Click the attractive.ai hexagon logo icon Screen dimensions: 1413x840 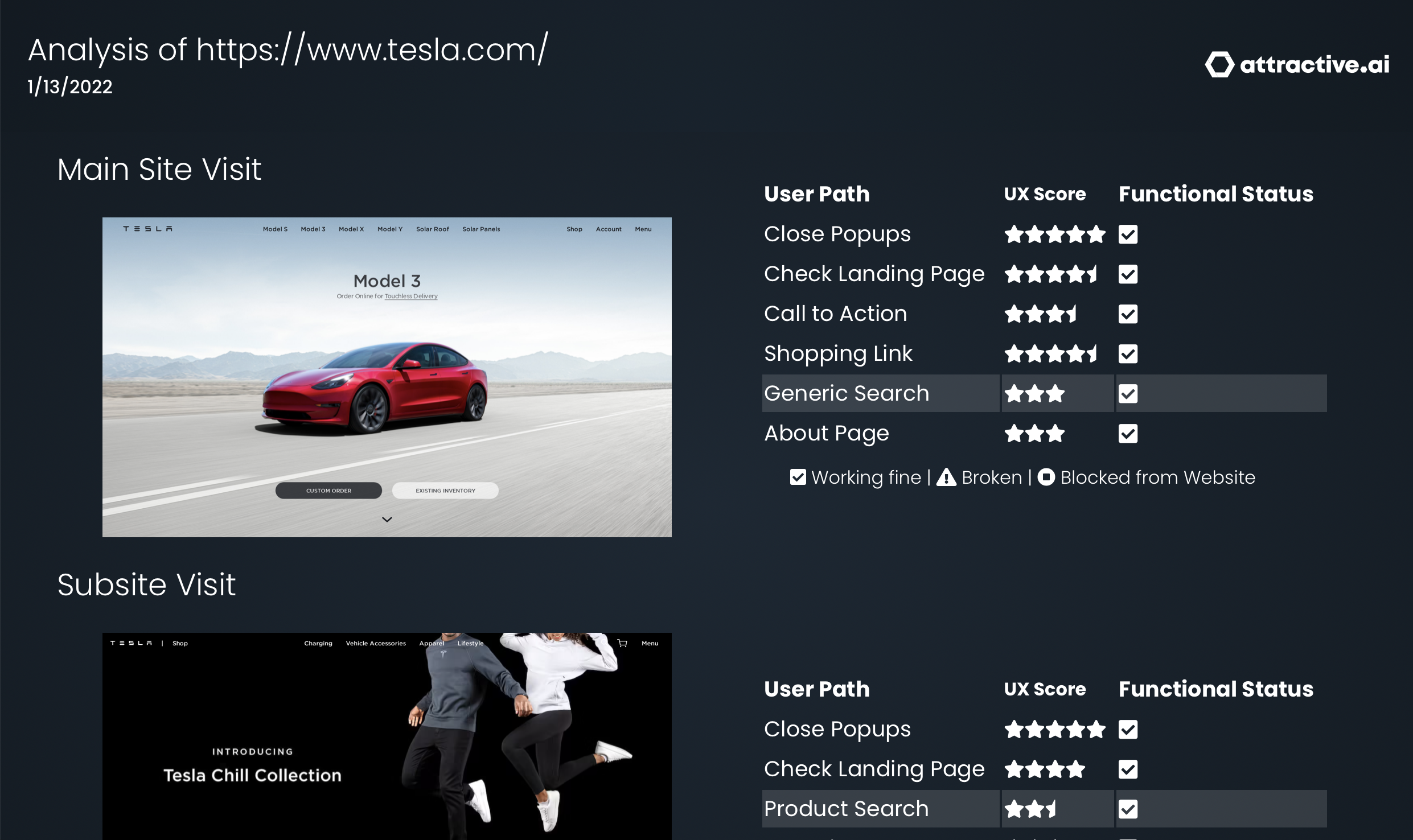[1219, 64]
